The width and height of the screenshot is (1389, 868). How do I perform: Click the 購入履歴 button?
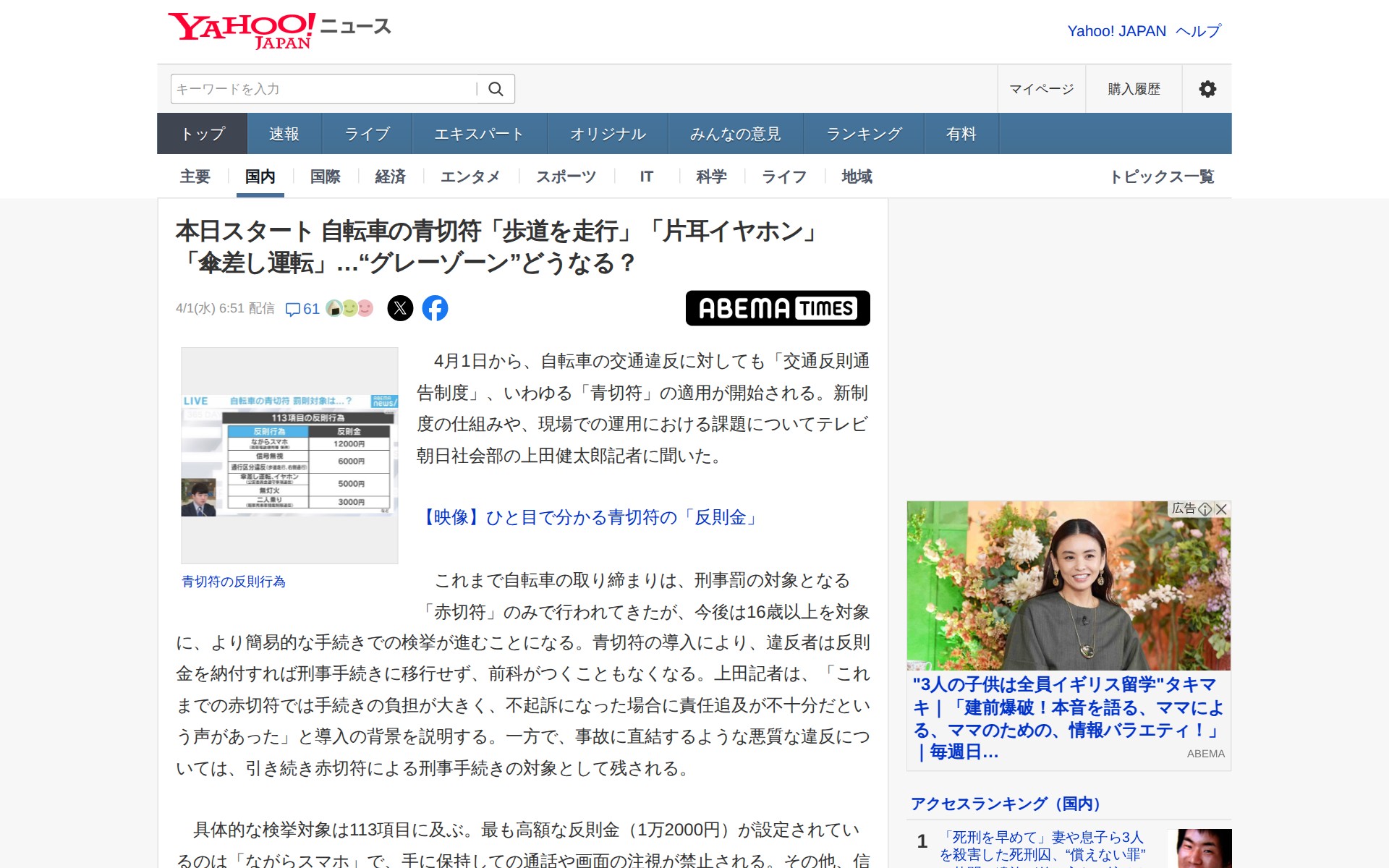click(x=1134, y=89)
